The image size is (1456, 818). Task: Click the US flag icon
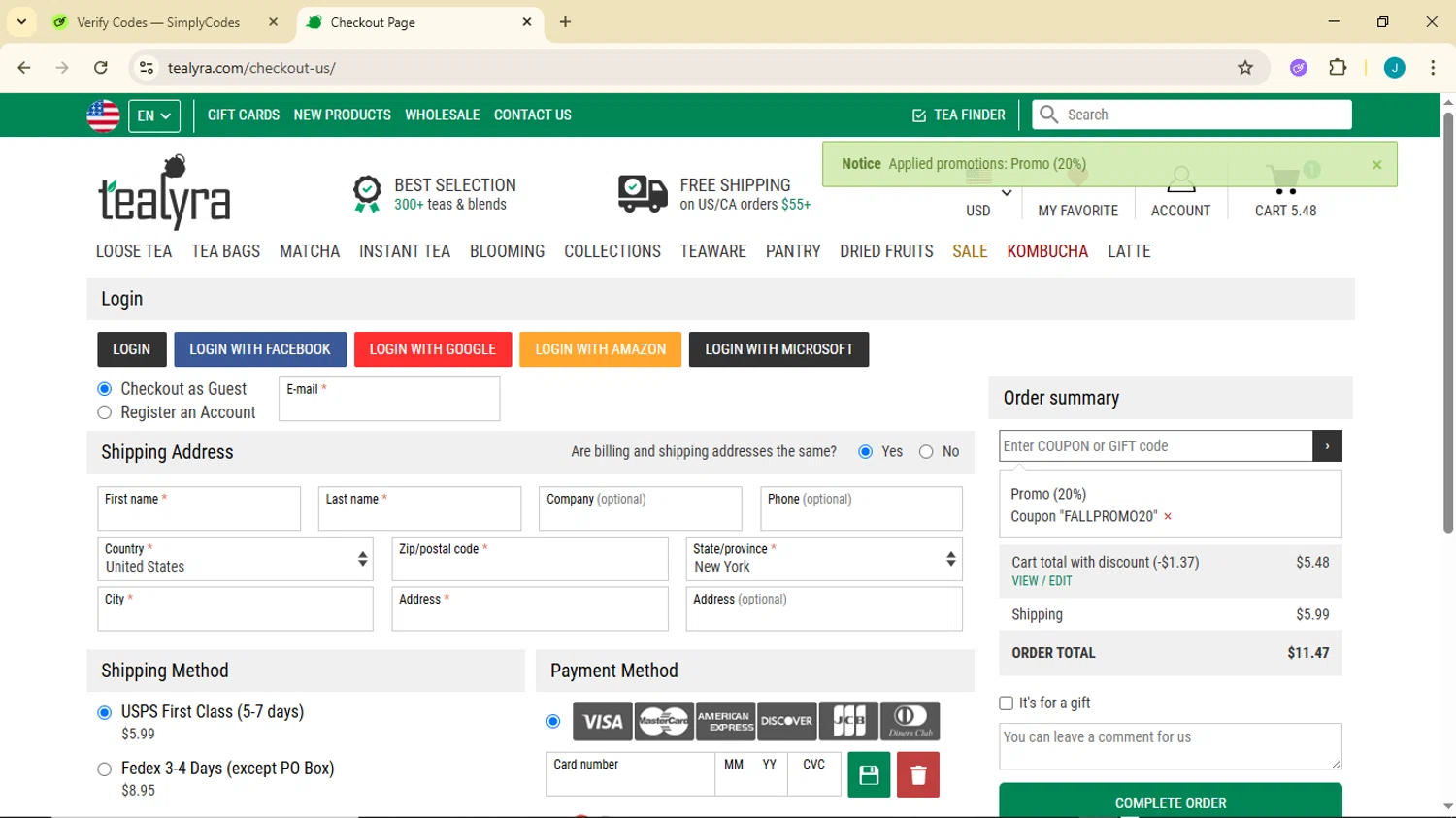point(103,115)
